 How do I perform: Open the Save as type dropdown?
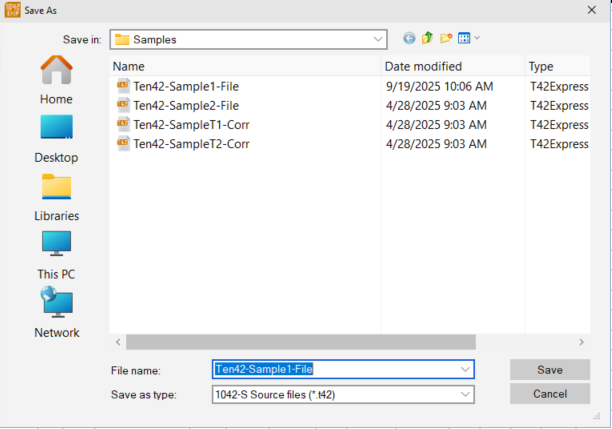[465, 394]
